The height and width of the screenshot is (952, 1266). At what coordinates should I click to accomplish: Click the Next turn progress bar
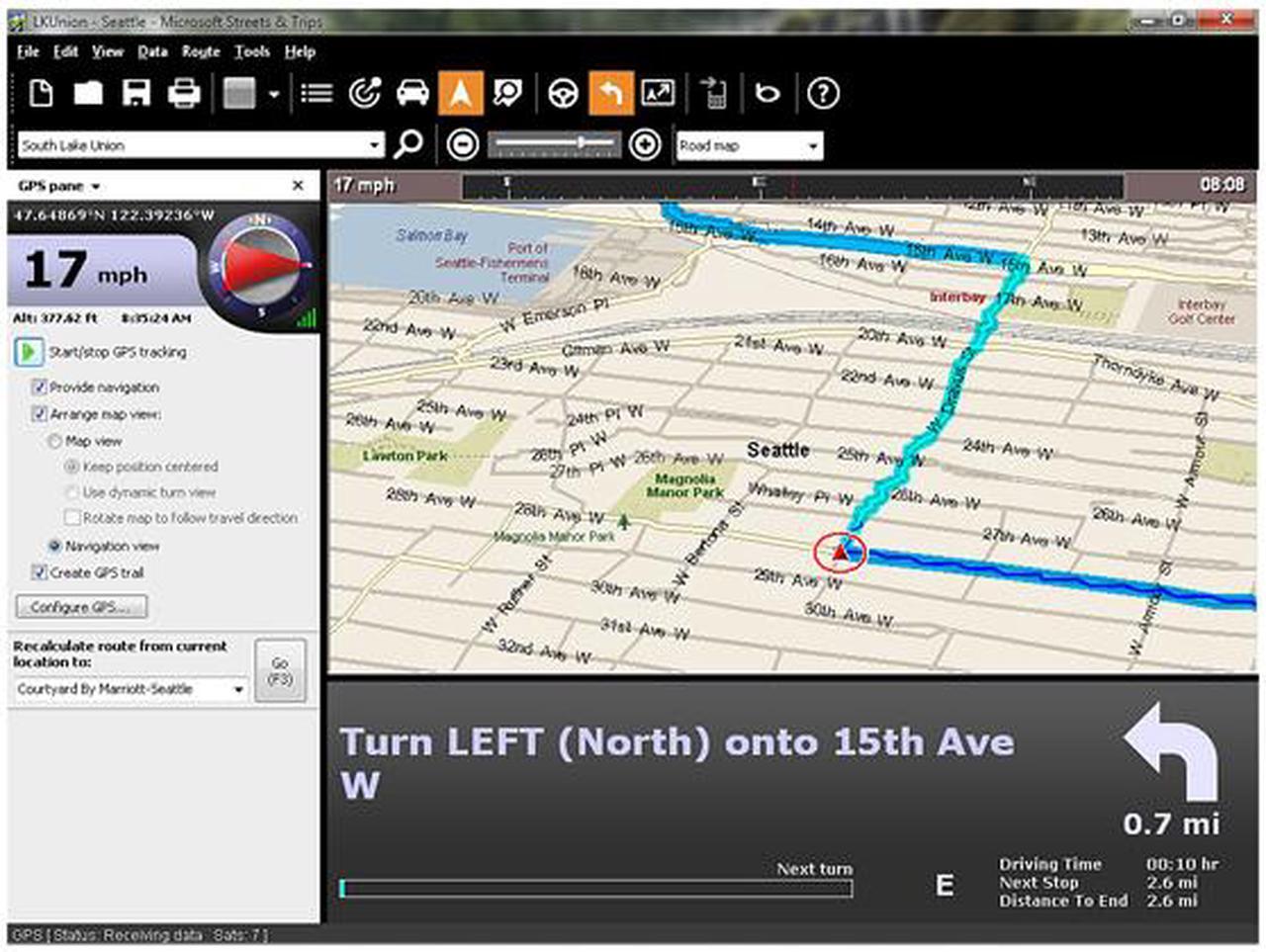595,888
